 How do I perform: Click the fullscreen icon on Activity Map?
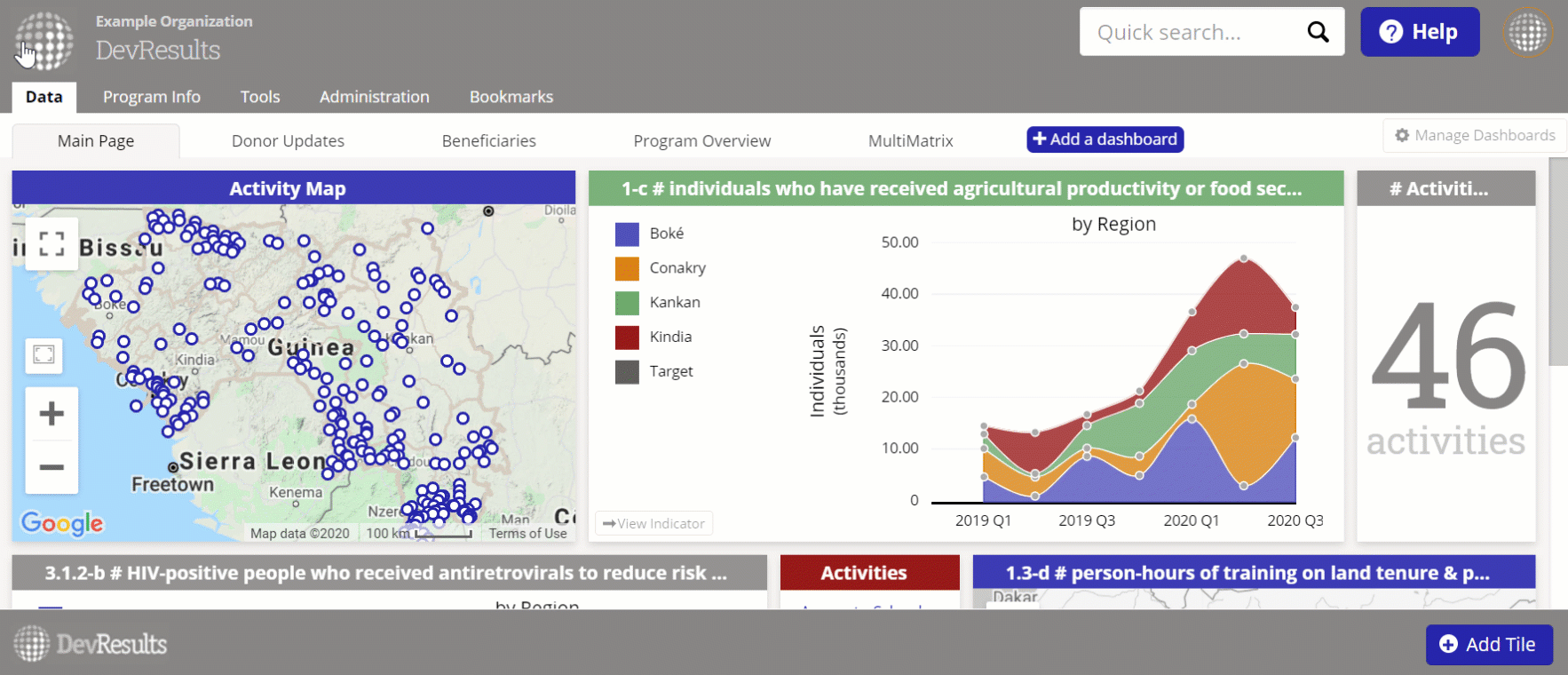[51, 243]
